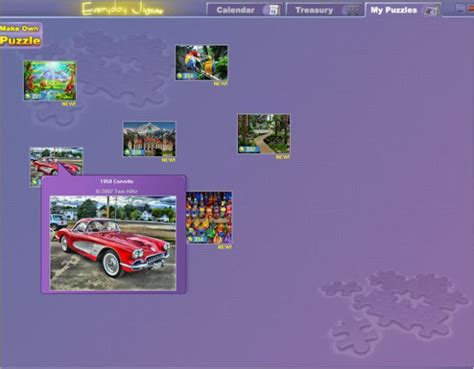Click the photo stack icon on My Puzzles tab
The height and width of the screenshot is (369, 474).
click(x=431, y=10)
